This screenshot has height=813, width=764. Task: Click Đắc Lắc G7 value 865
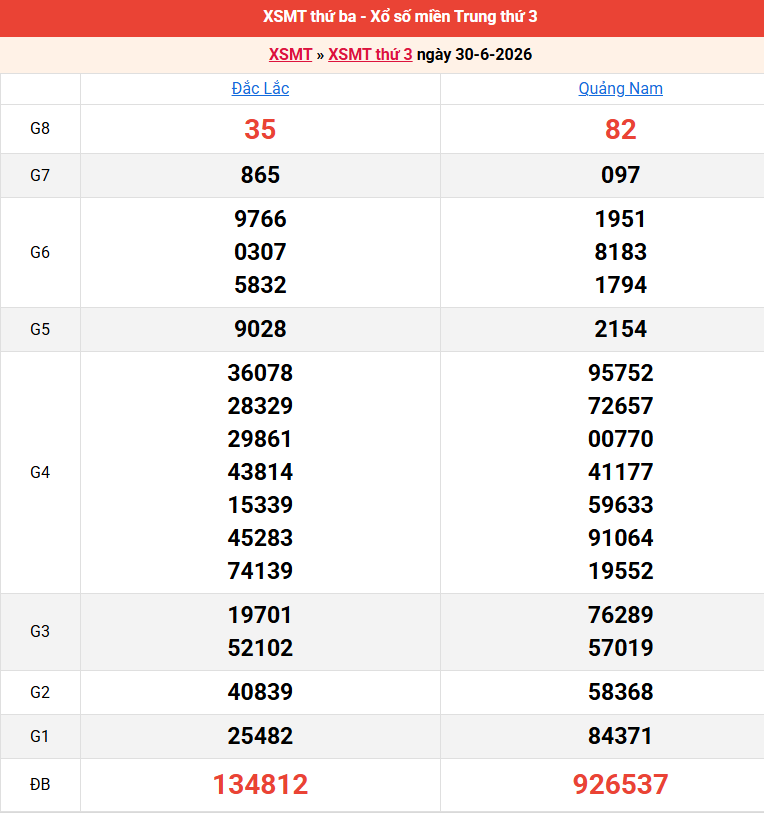click(260, 175)
